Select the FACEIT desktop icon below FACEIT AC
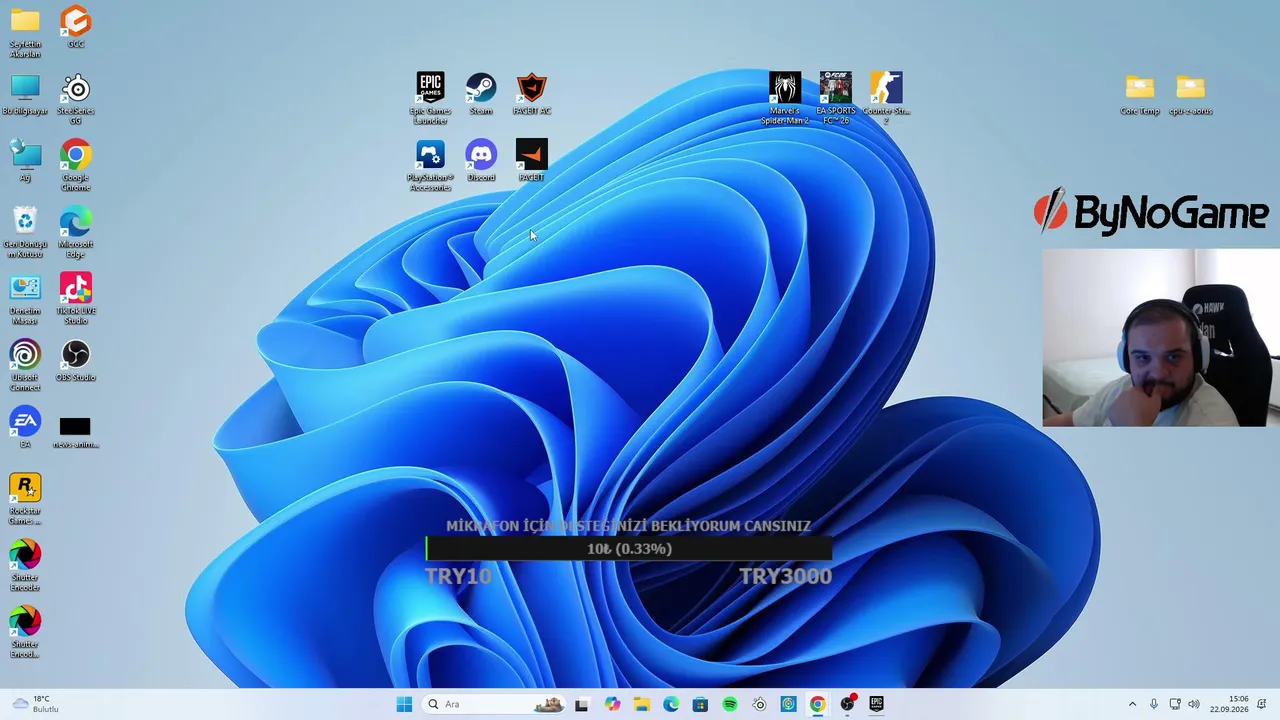Screen dimensions: 1280x720 532,160
